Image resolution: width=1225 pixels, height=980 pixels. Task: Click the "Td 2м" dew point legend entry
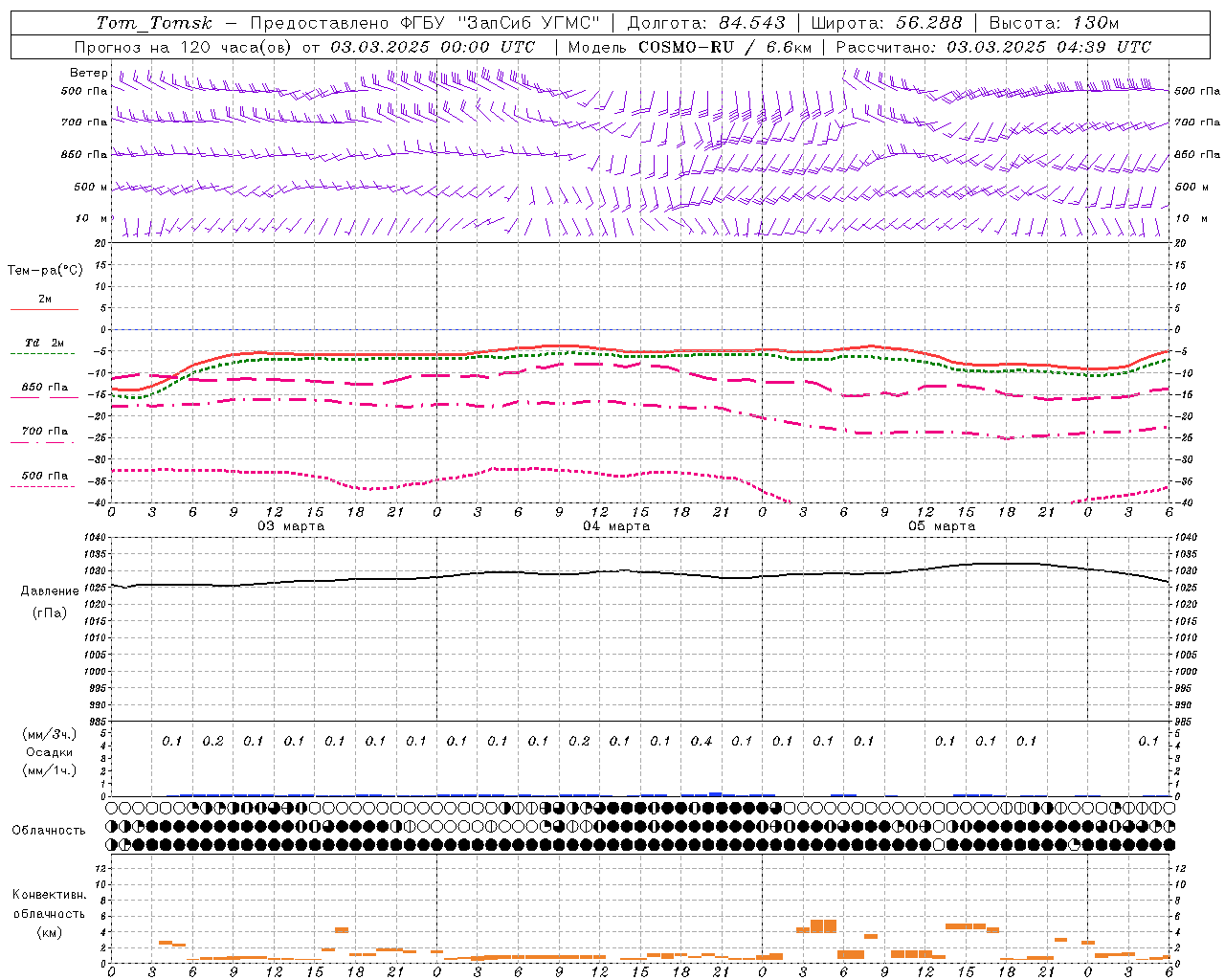[45, 343]
